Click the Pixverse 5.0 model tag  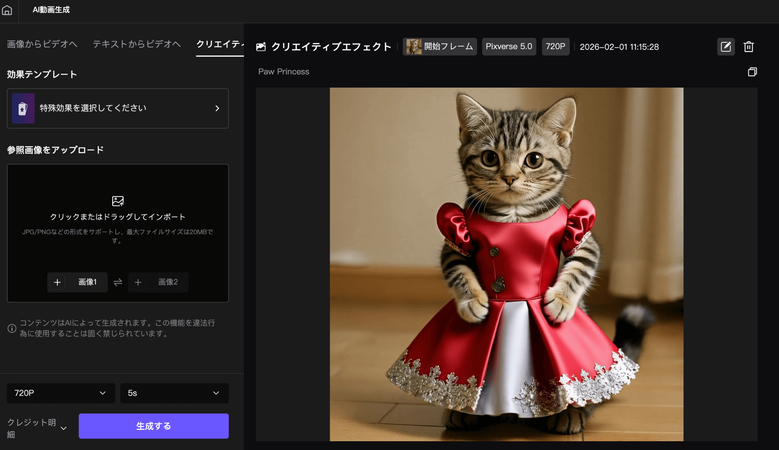509,47
